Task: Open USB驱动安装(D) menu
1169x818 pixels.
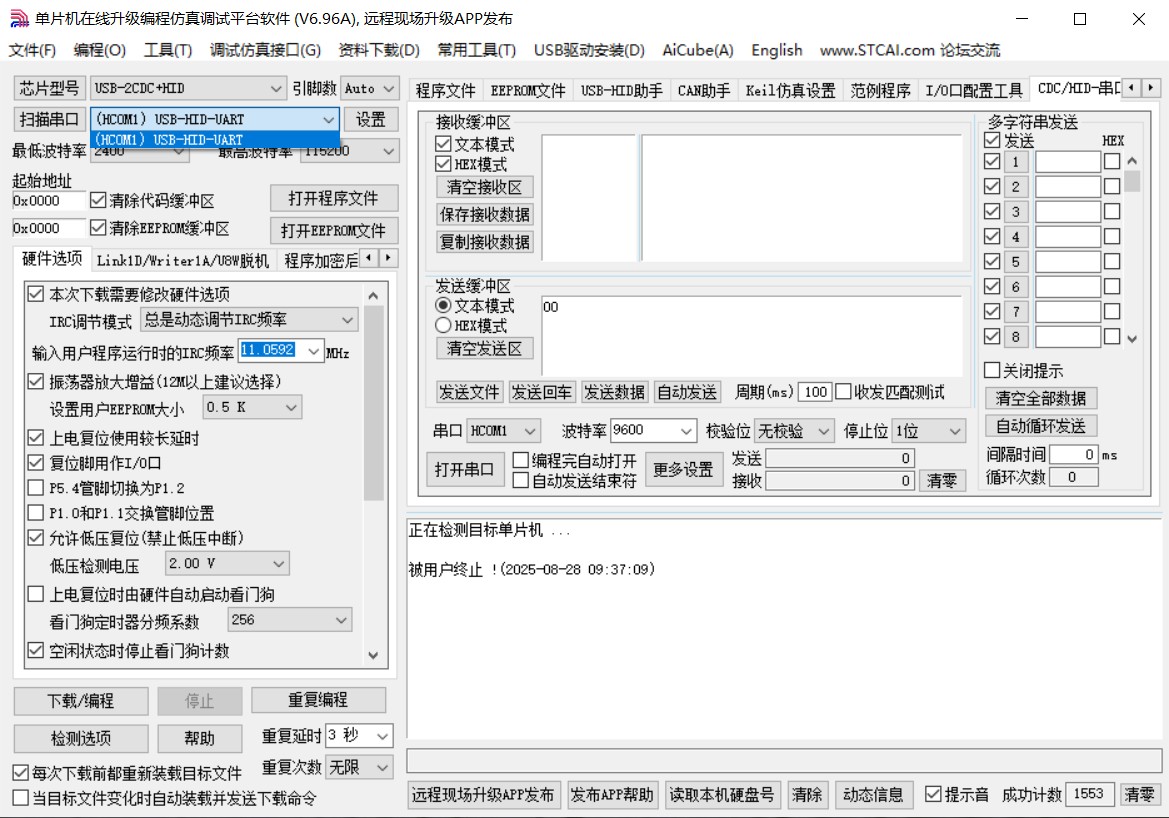Action: click(x=589, y=50)
